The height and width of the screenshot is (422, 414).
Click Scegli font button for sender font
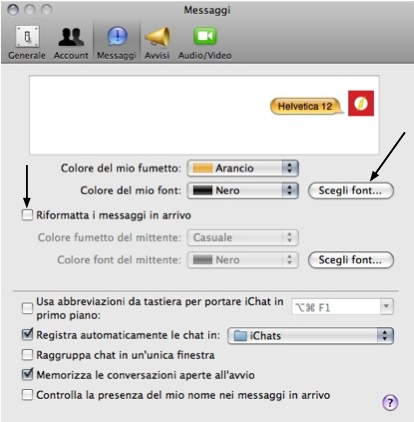(x=351, y=260)
